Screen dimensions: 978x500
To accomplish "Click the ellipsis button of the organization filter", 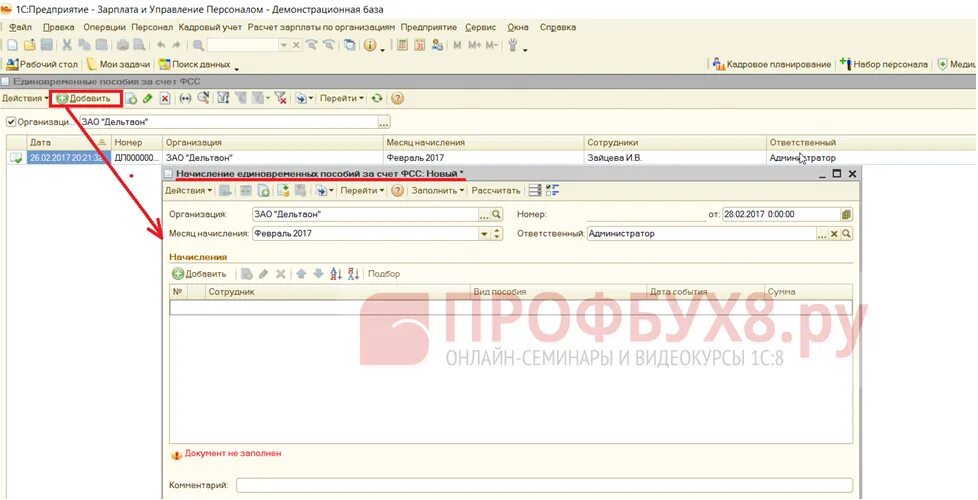I will click(x=384, y=122).
